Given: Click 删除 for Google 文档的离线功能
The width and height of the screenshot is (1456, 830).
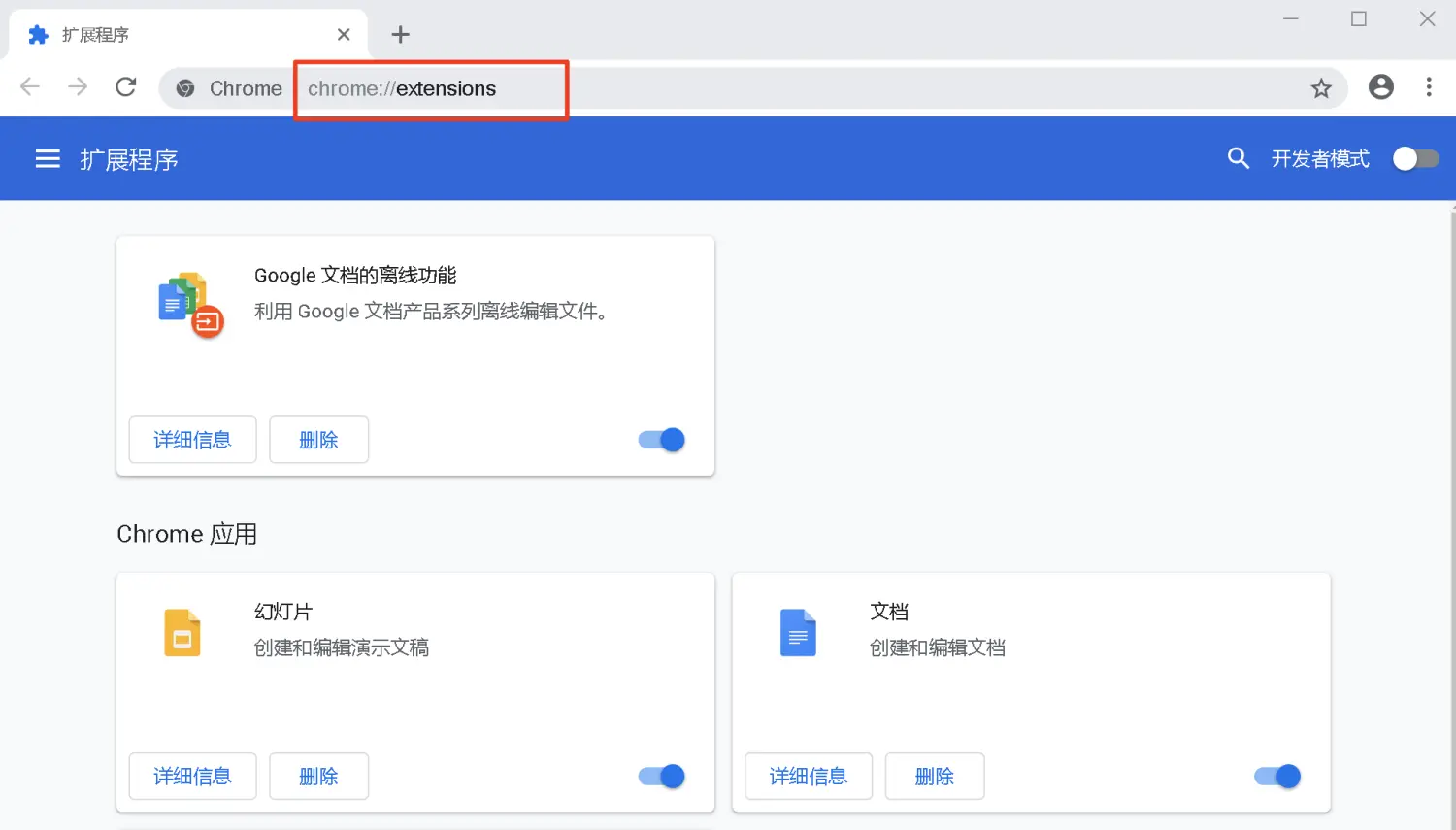Looking at the screenshot, I should 318,440.
